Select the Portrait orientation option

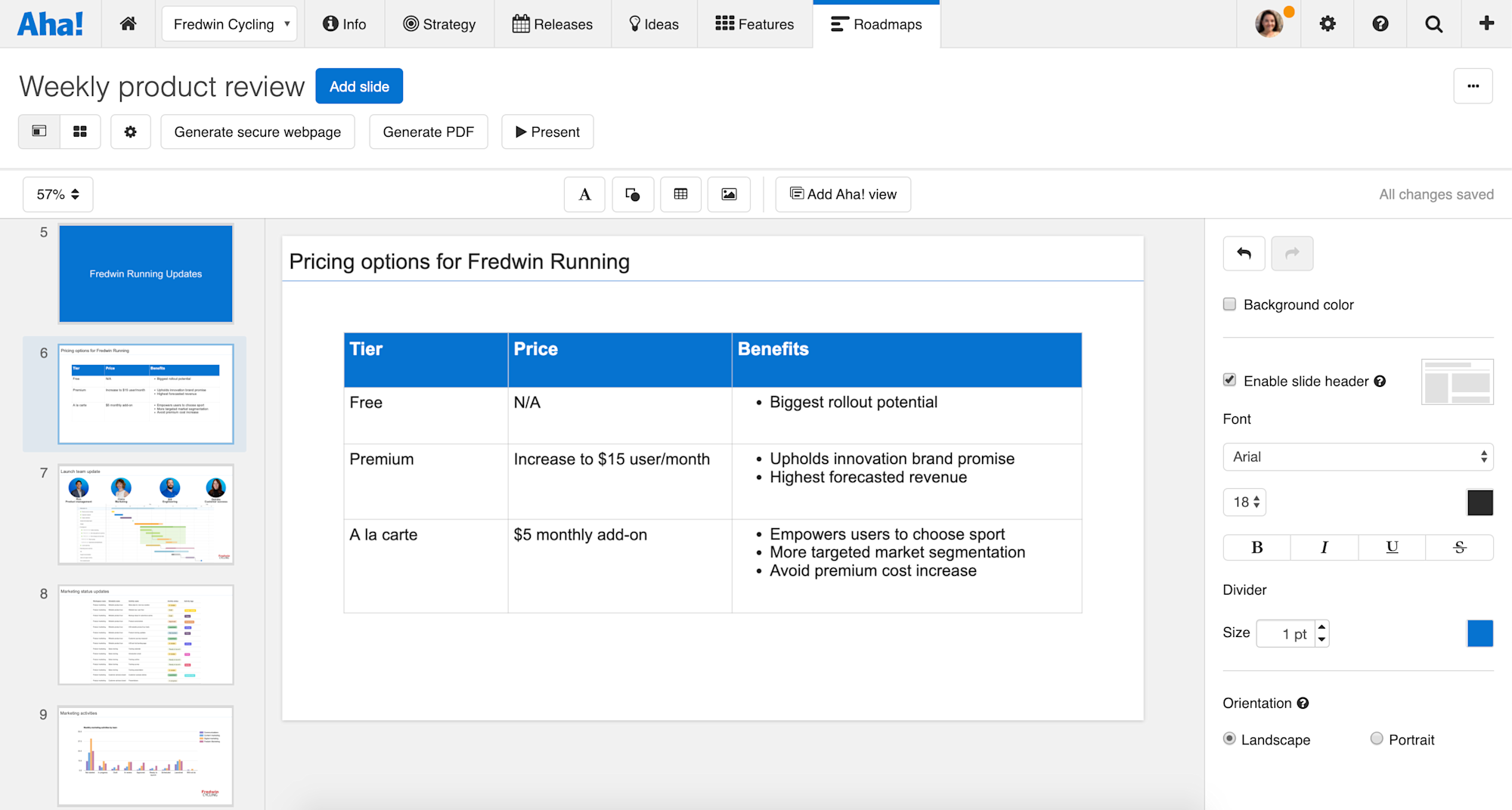1377,739
